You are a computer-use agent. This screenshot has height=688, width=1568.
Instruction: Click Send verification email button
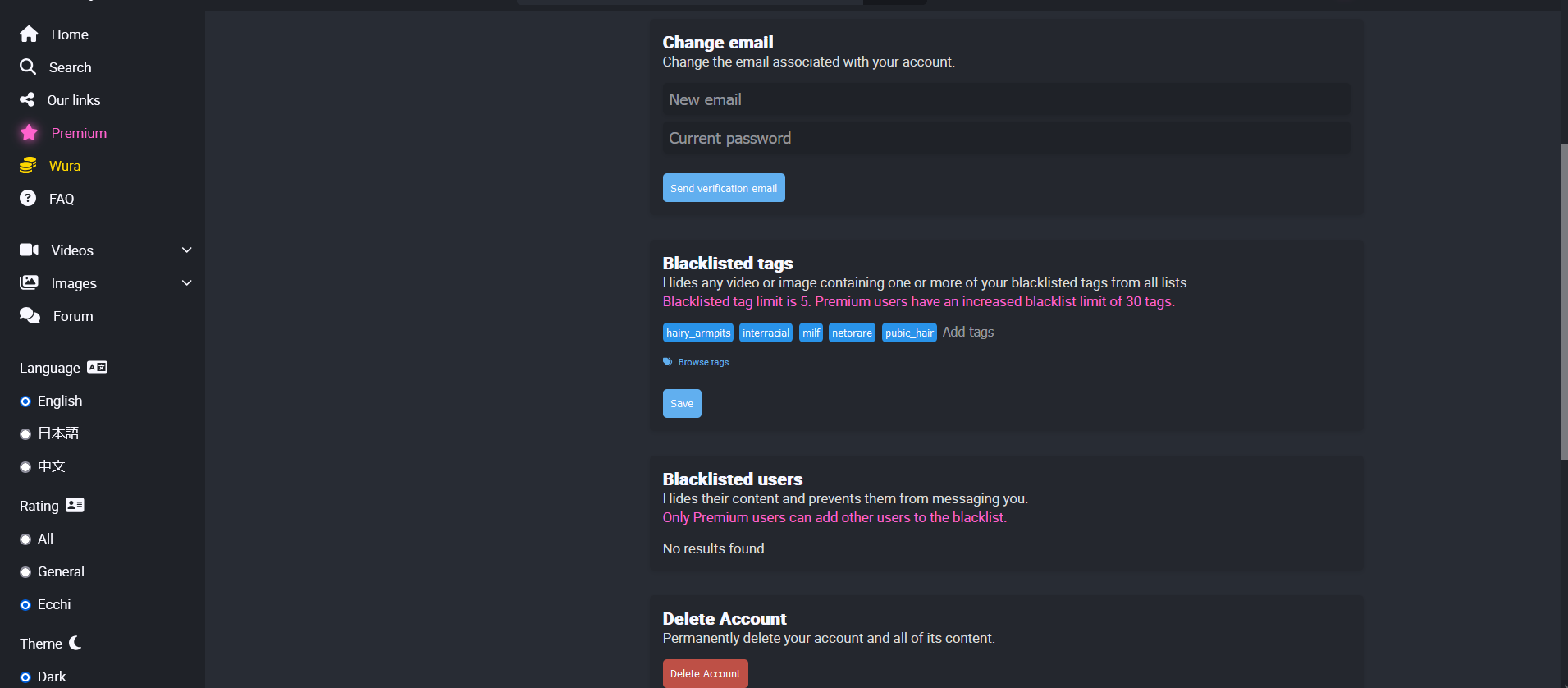724,188
